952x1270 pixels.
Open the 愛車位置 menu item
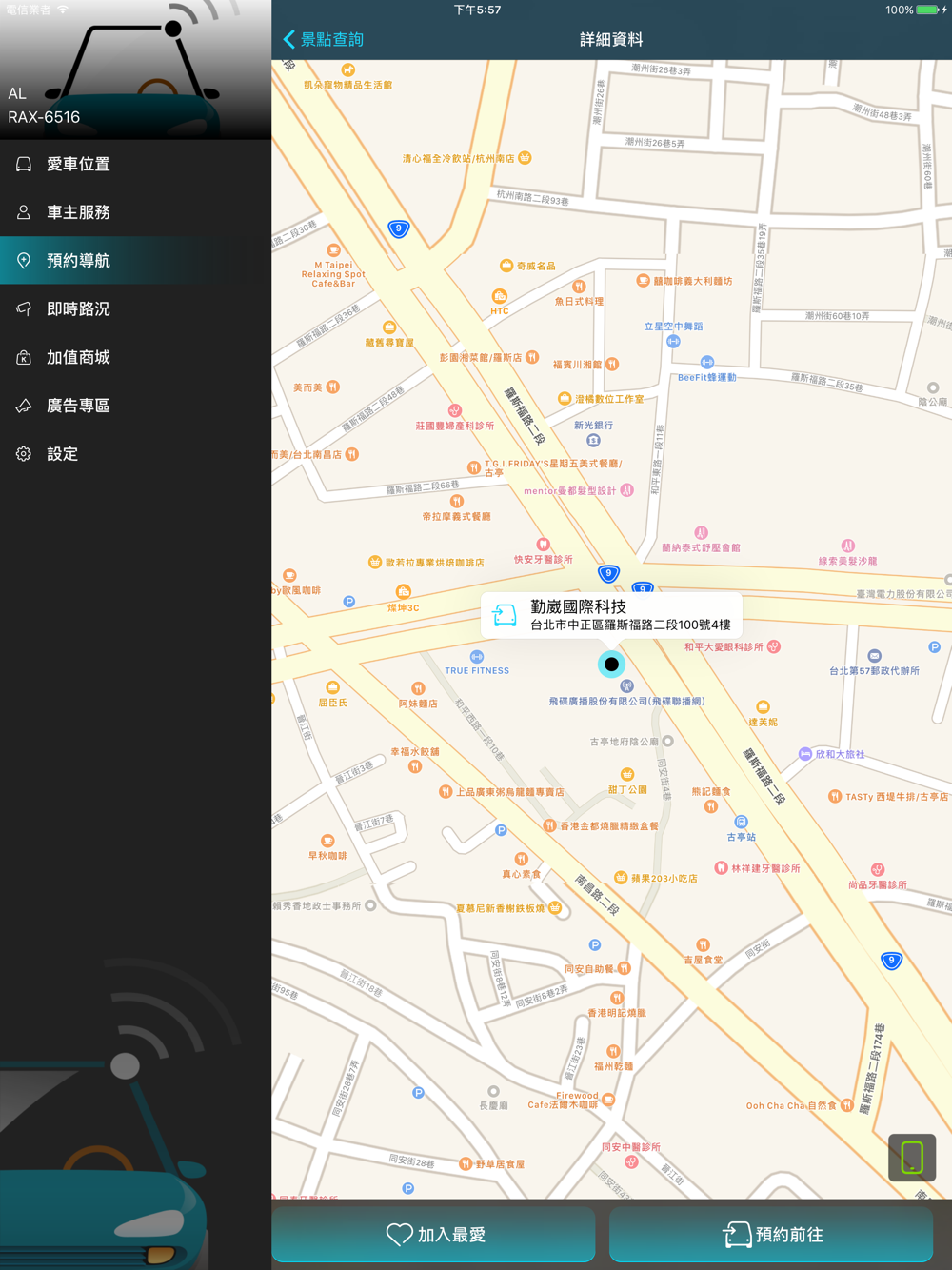point(135,164)
